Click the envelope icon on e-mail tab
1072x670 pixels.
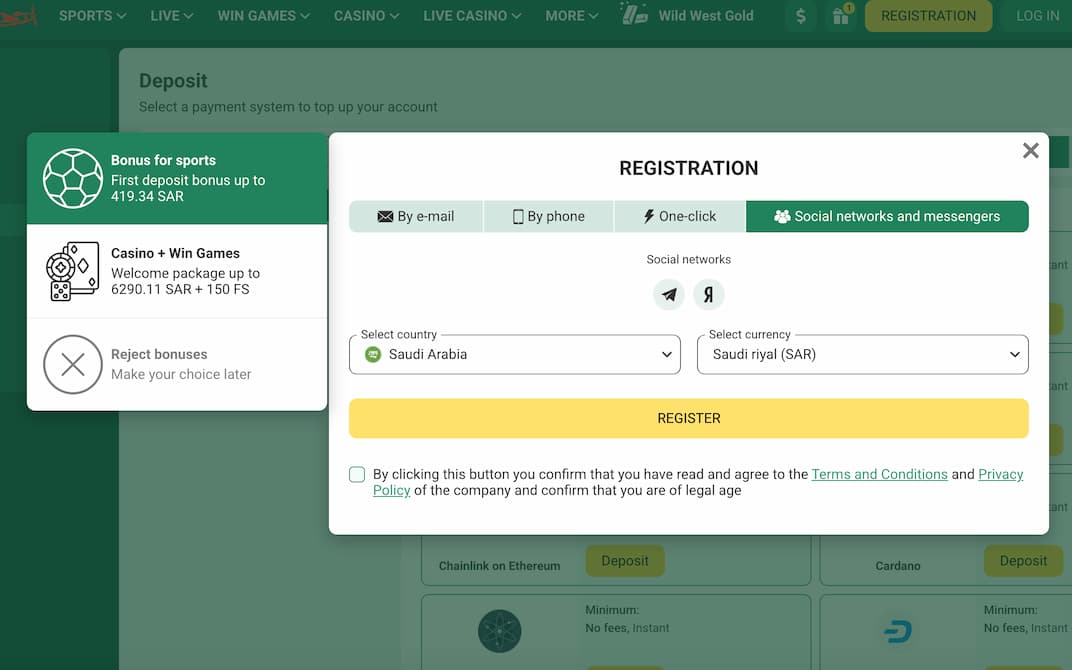point(386,217)
